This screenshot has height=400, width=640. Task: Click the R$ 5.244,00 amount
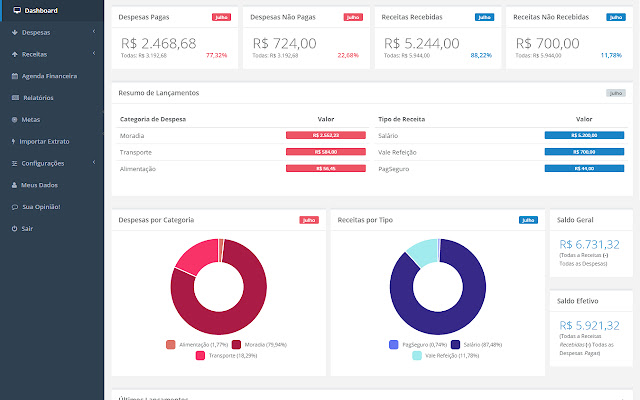[422, 43]
